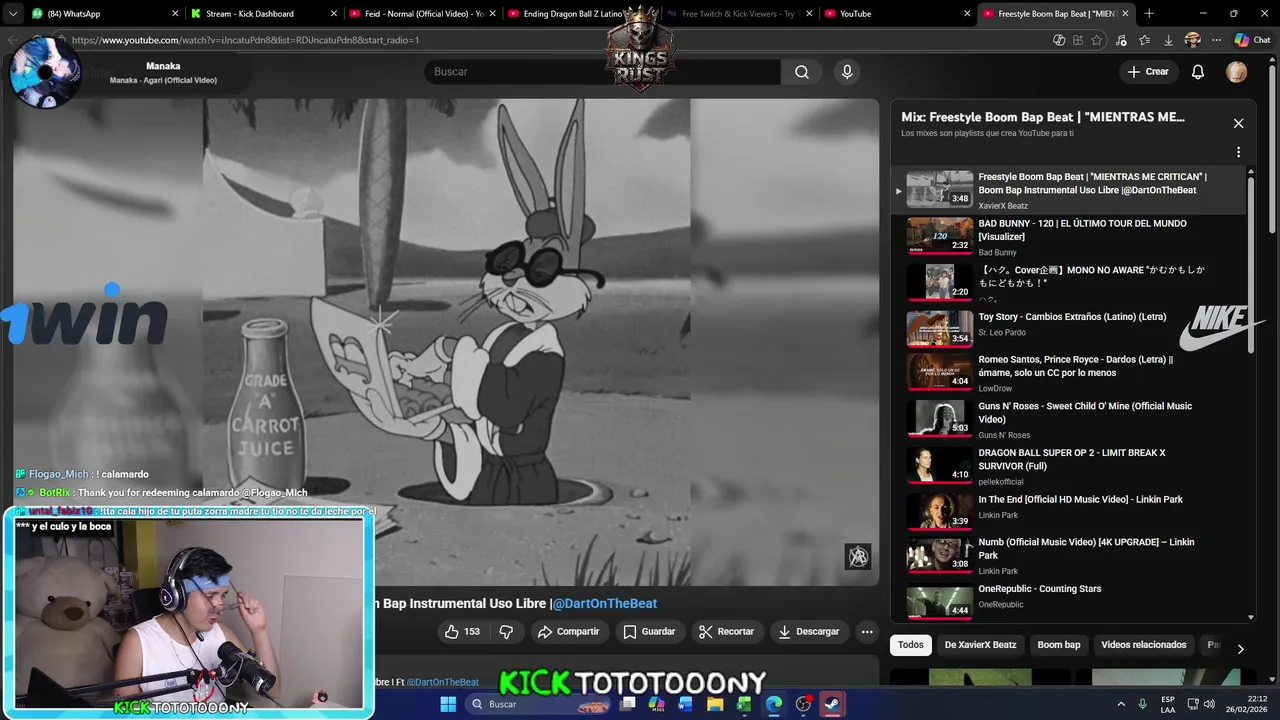
Task: Focus the YouTube Buscar search field
Action: (603, 72)
